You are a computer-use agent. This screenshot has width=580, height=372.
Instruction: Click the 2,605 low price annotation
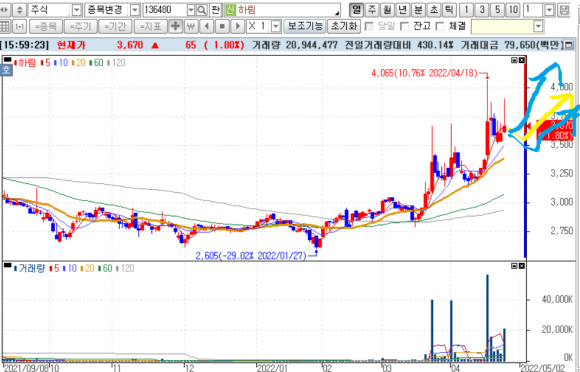[x=251, y=256]
